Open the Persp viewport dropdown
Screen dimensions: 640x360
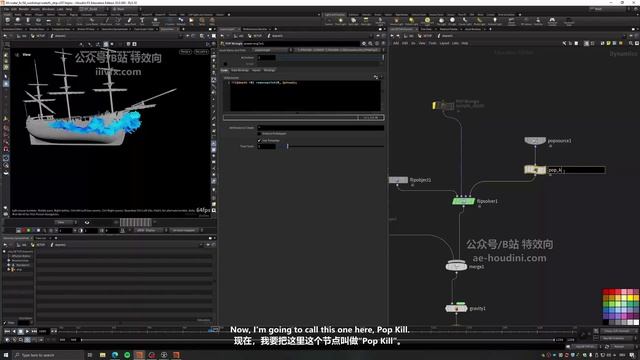[x=185, y=52]
